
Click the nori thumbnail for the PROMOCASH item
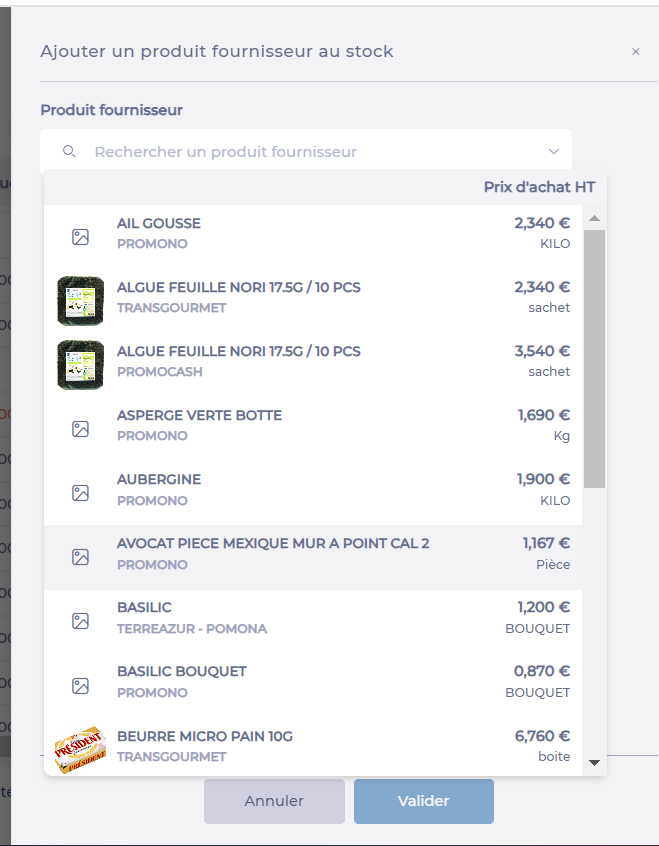(80, 365)
